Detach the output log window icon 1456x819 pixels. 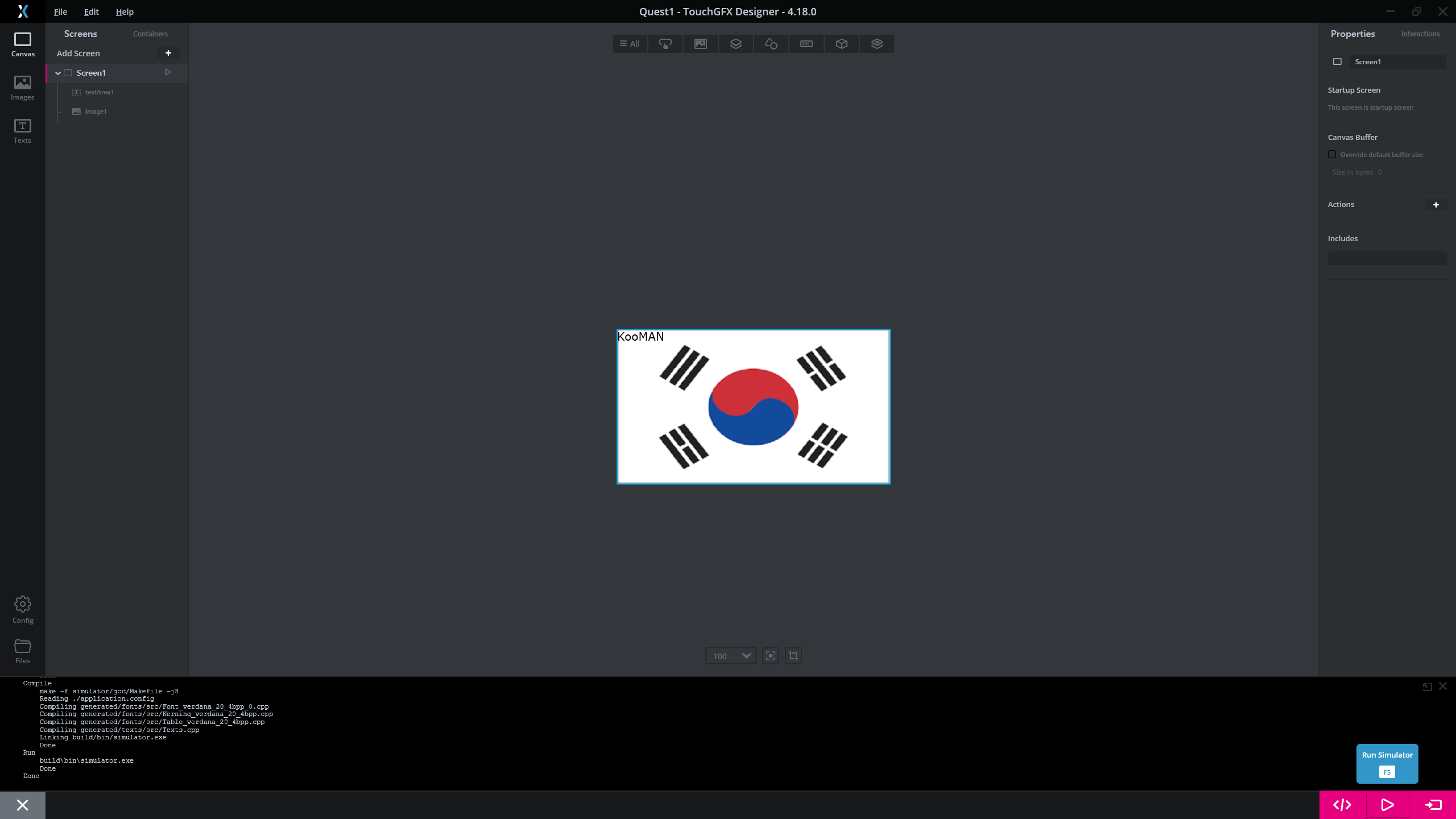(x=1428, y=686)
